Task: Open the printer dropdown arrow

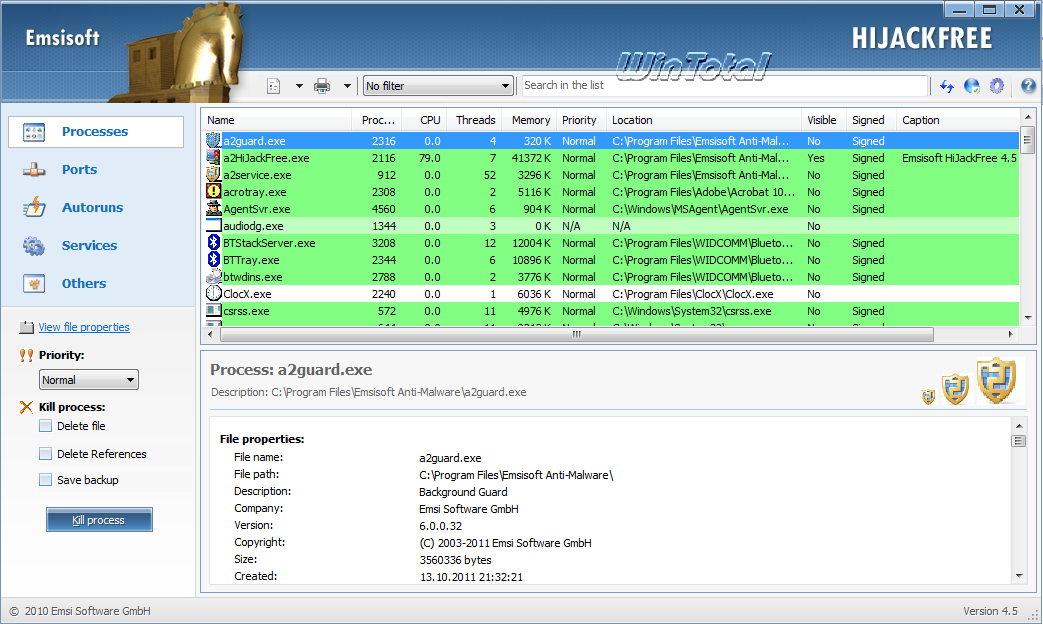Action: click(347, 86)
